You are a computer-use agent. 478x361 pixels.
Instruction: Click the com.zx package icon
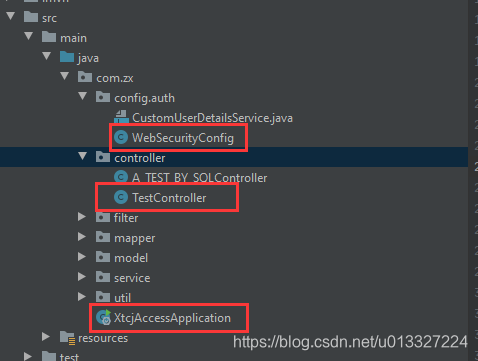point(85,77)
